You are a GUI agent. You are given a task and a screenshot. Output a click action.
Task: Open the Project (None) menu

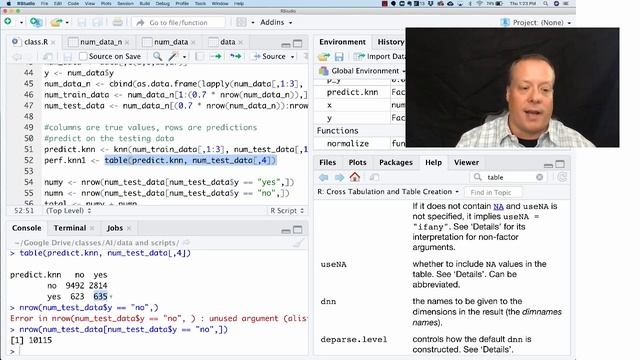click(x=536, y=22)
